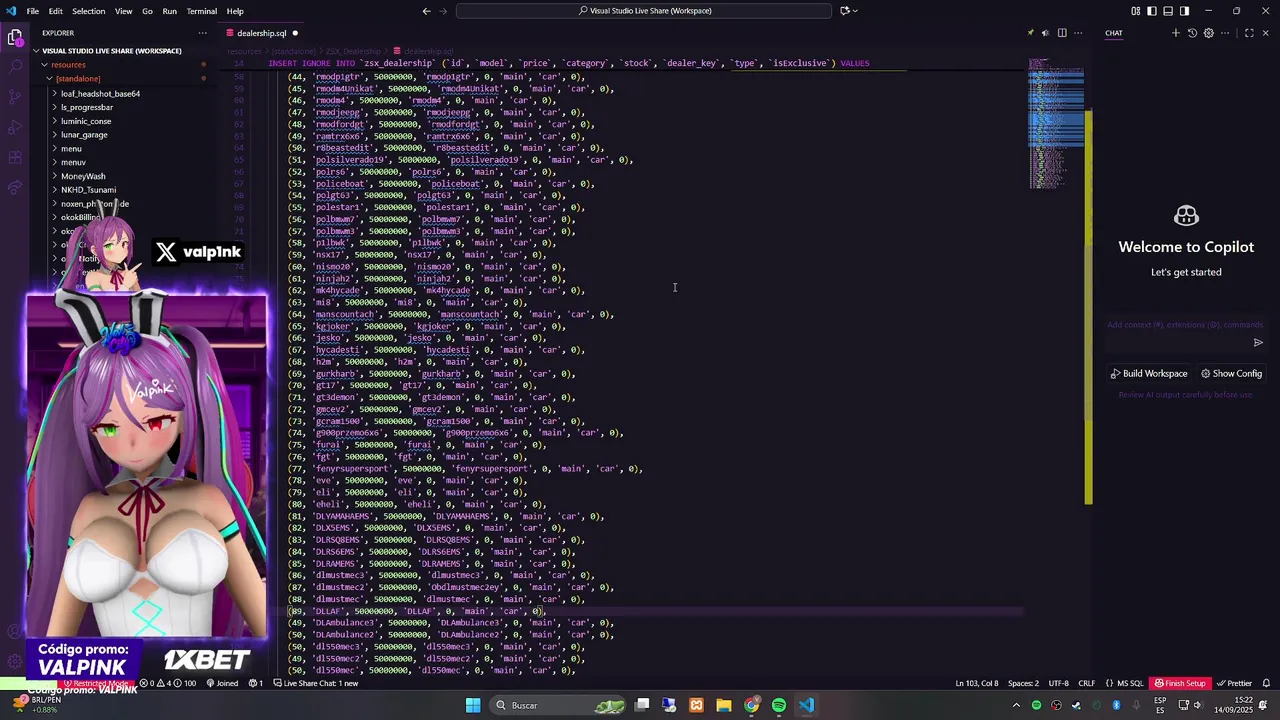Viewport: 1280px width, 720px height.
Task: Switch to the CHAT tab
Action: click(x=1113, y=33)
